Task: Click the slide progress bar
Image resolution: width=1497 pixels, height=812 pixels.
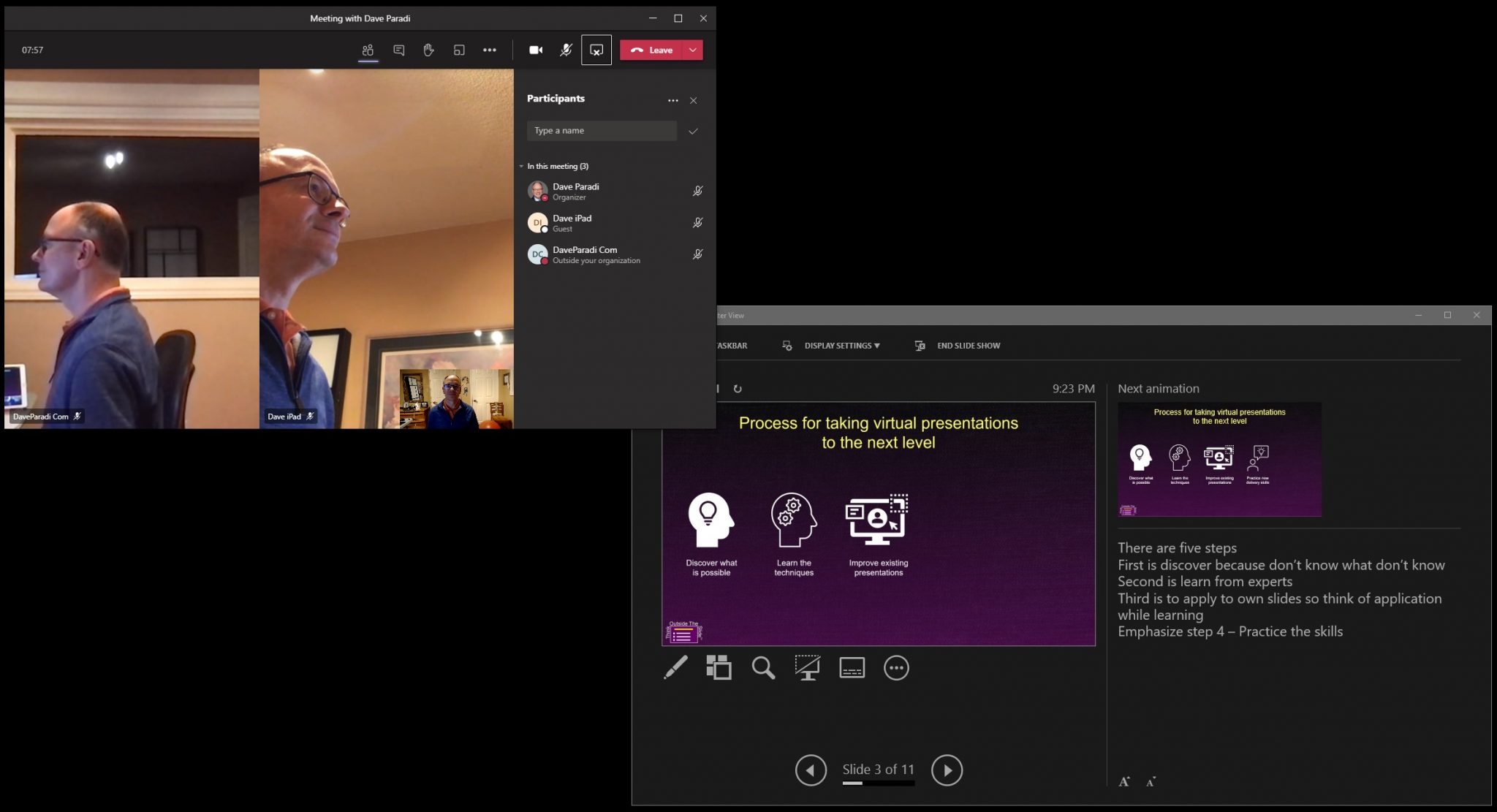Action: click(879, 783)
